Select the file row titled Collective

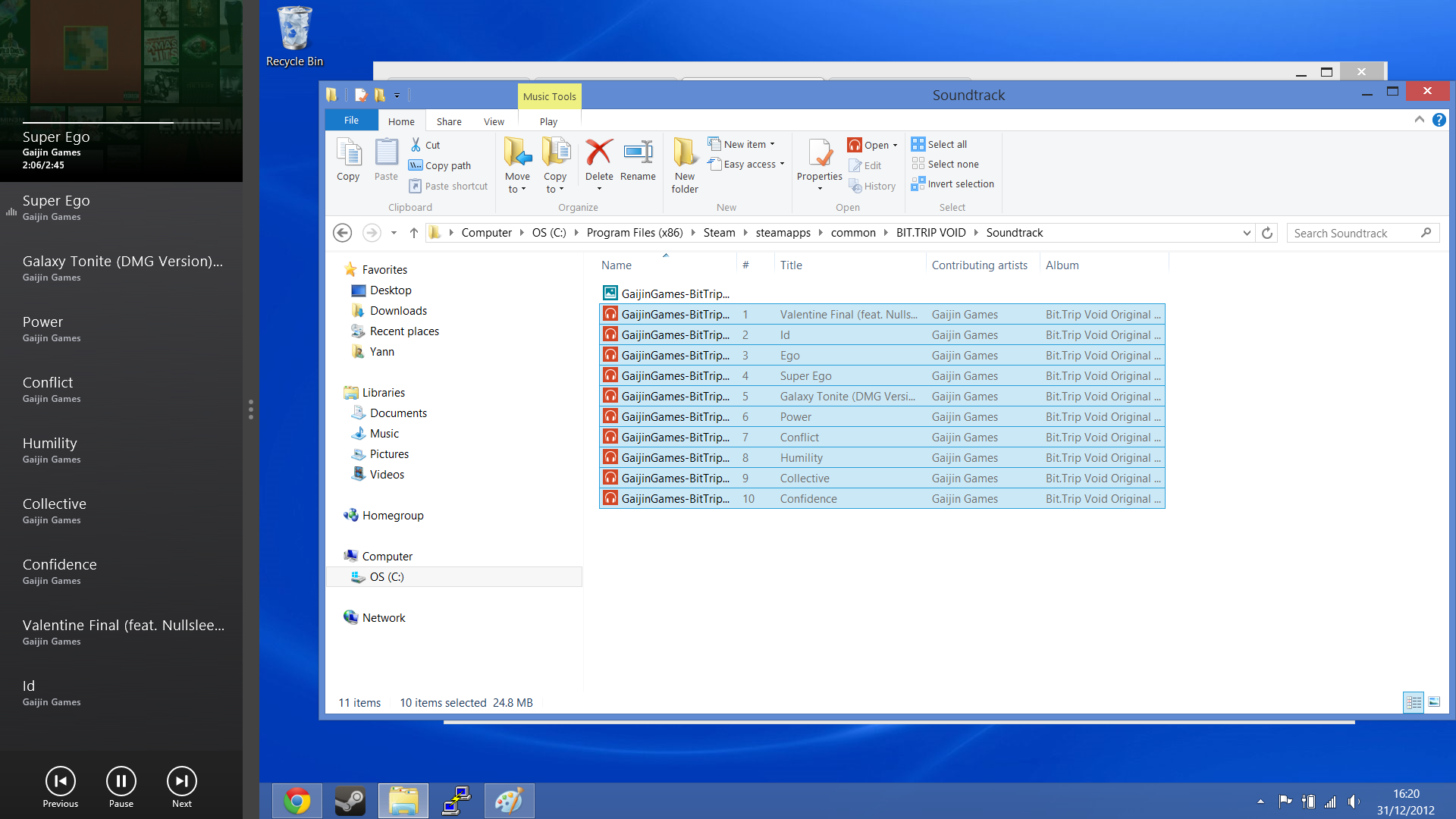tap(882, 479)
